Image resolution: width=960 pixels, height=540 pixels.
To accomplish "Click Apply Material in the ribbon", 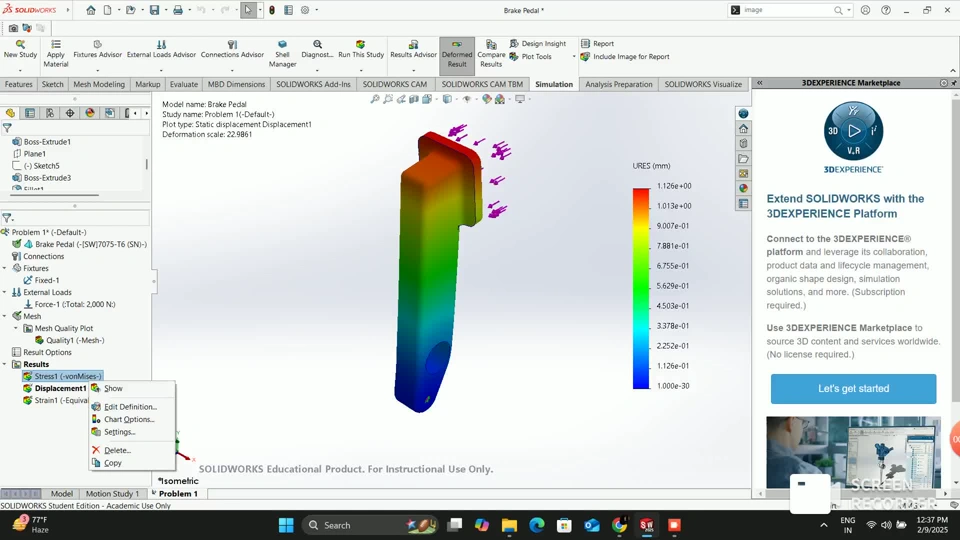I will coord(56,54).
